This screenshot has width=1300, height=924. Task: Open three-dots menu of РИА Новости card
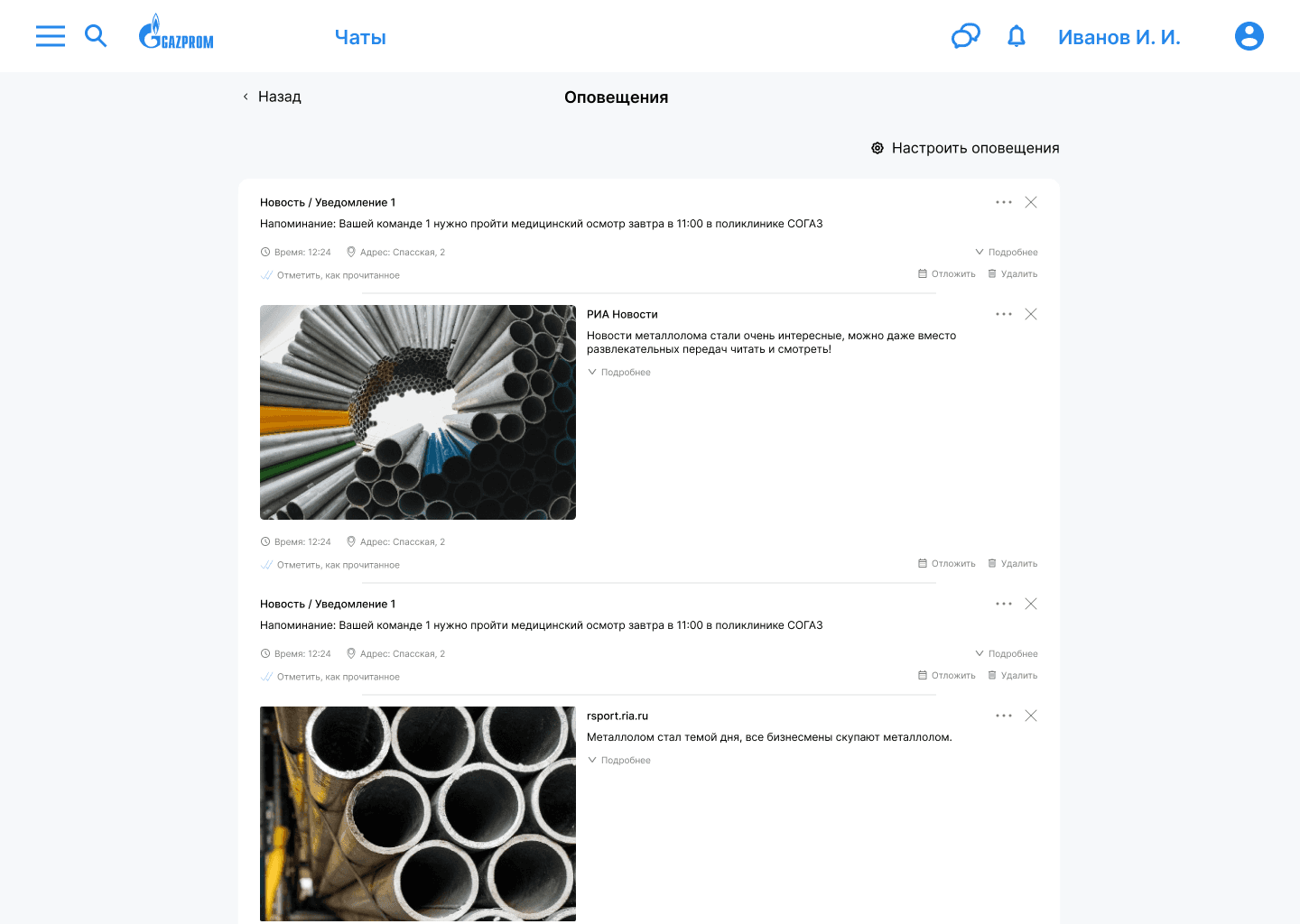coord(1004,314)
